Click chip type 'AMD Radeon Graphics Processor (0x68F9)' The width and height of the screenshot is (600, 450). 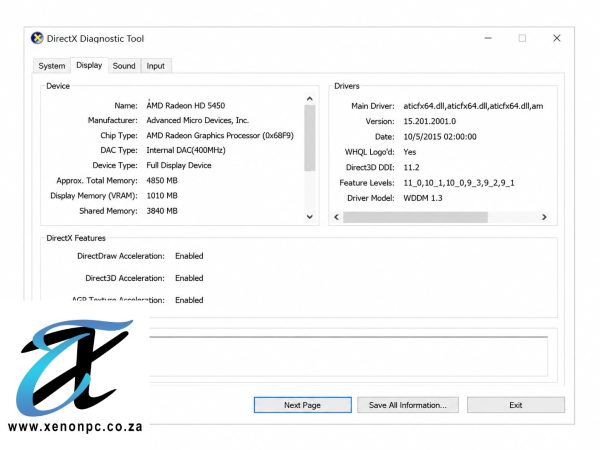coord(220,135)
